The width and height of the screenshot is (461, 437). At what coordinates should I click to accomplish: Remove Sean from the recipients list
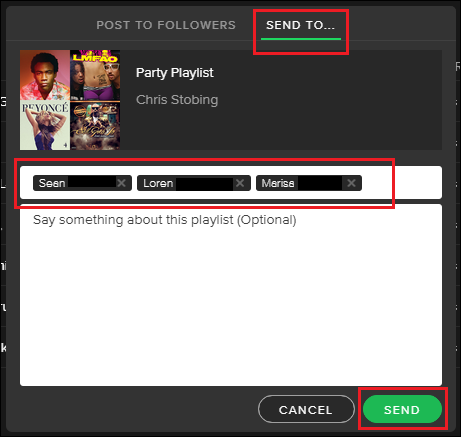click(121, 183)
